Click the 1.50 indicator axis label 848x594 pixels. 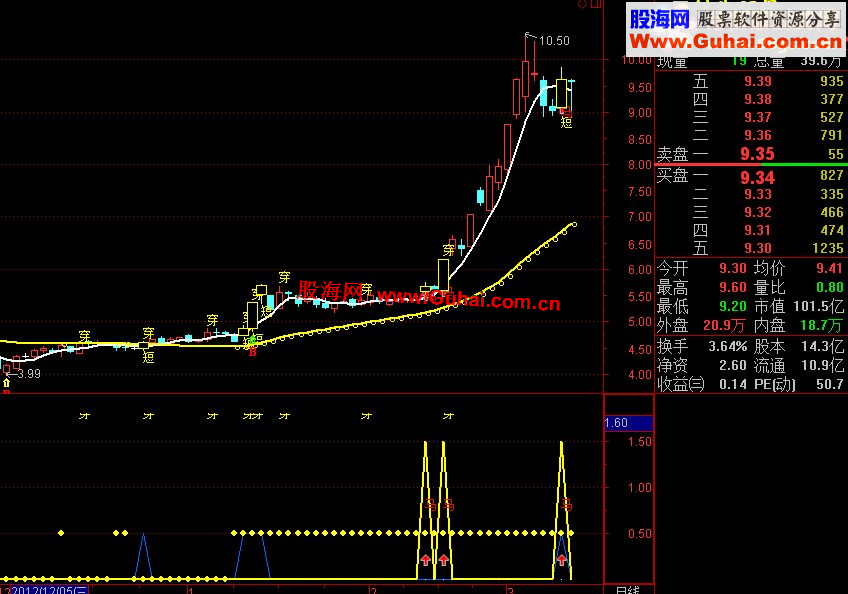tap(640, 441)
